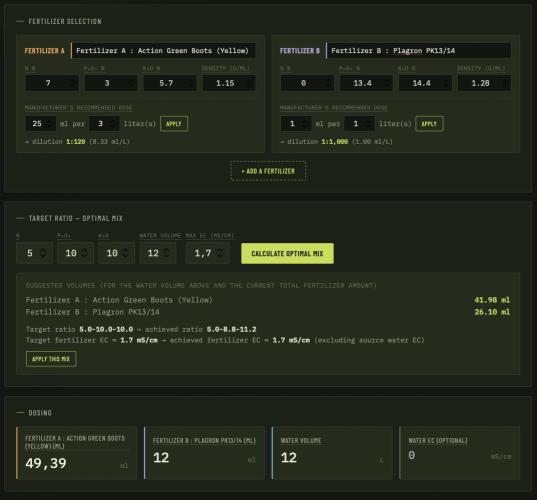Apply Fertilizer A manufacturer's recommended dose

(174, 124)
